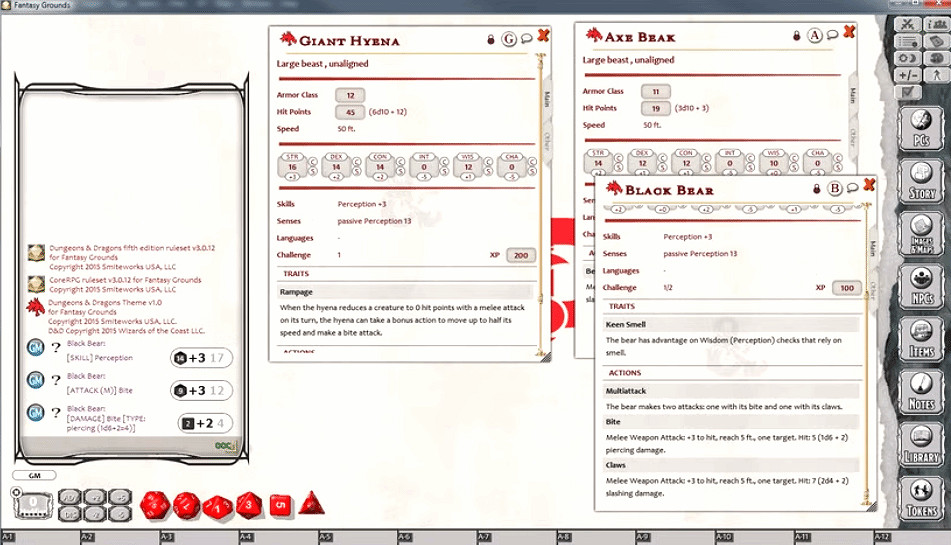Open the Images & Maps sidebar button
This screenshot has width=951, height=545.
point(921,233)
